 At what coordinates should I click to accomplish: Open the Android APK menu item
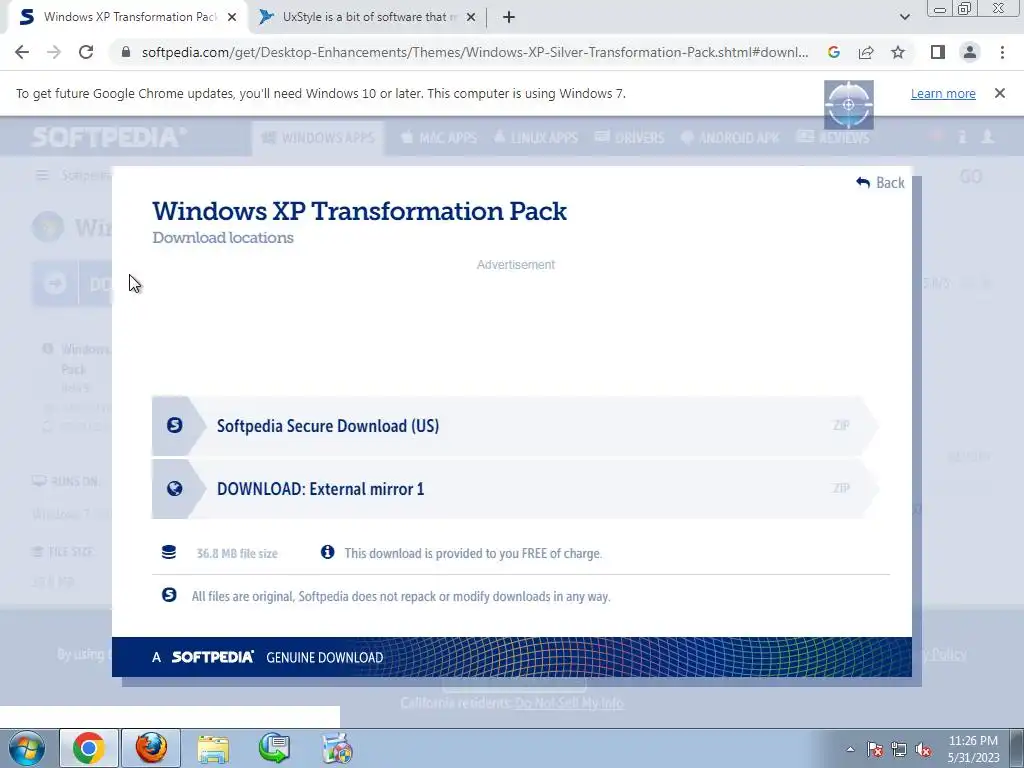tap(729, 138)
